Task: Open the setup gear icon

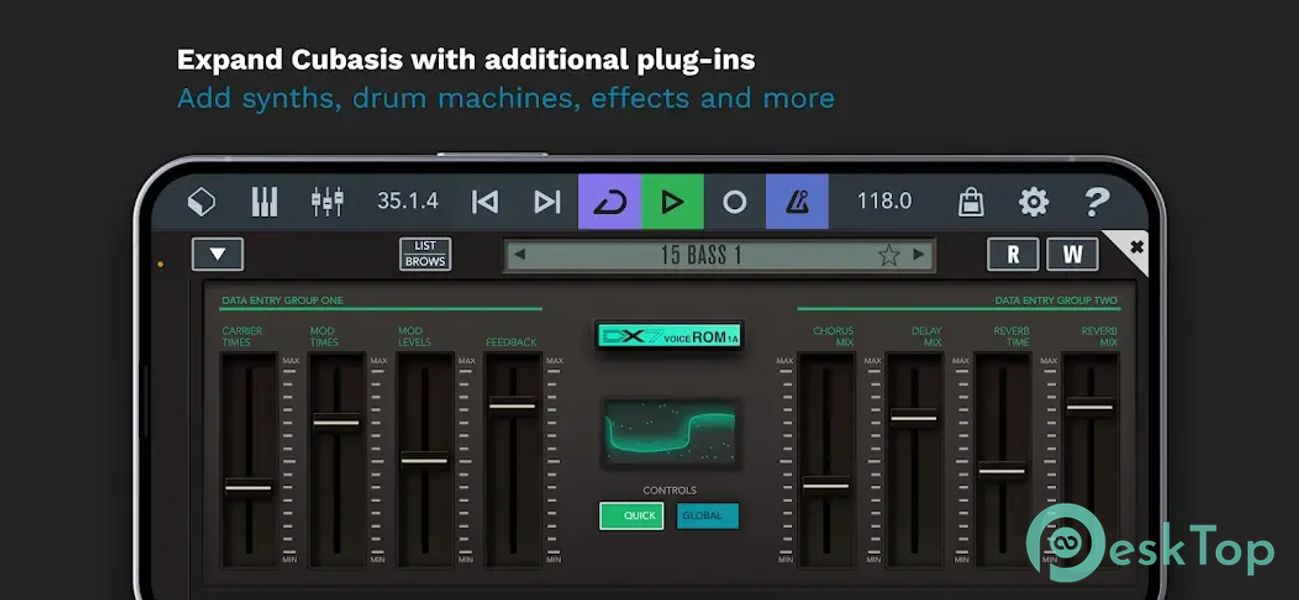Action: click(x=1033, y=202)
